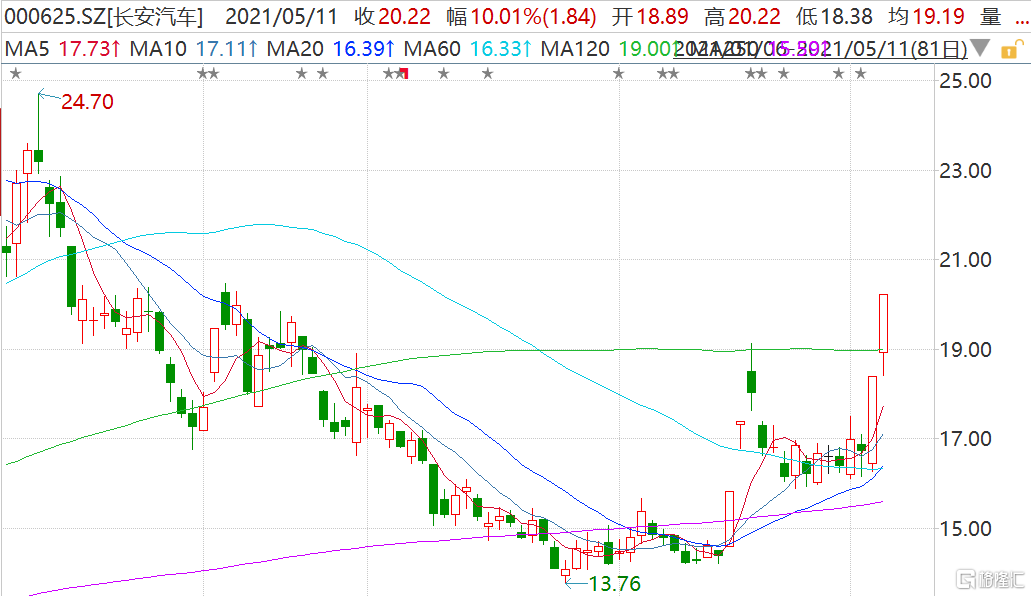Click the 13.76 period-low annotation

pos(614,584)
